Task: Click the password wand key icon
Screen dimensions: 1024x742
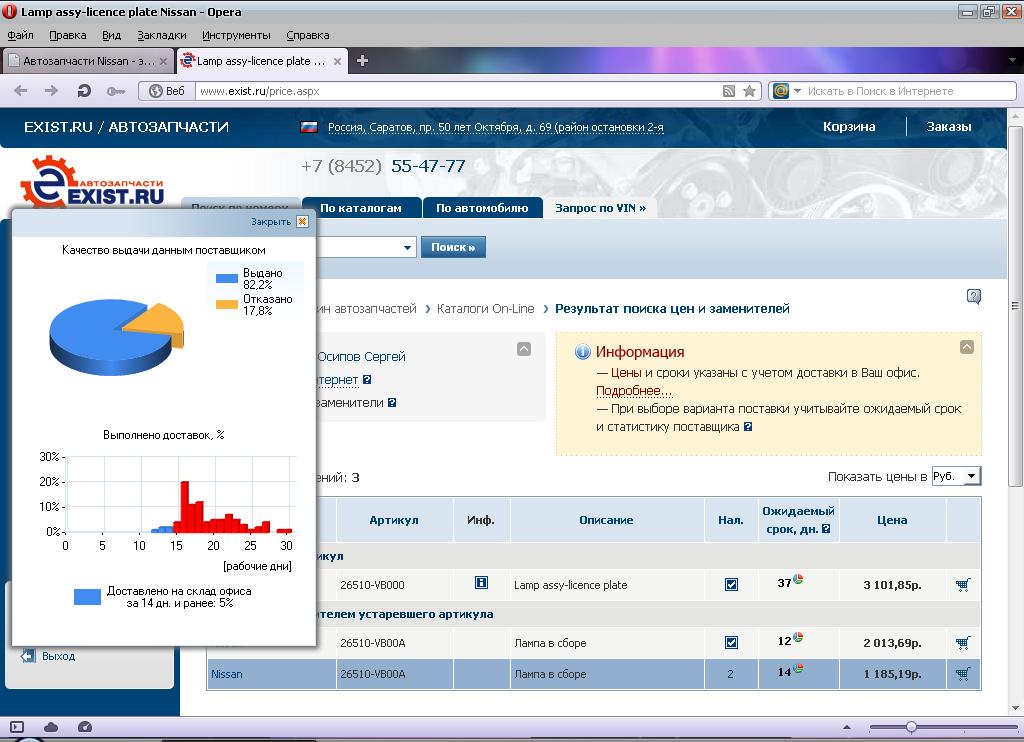Action: pos(116,91)
